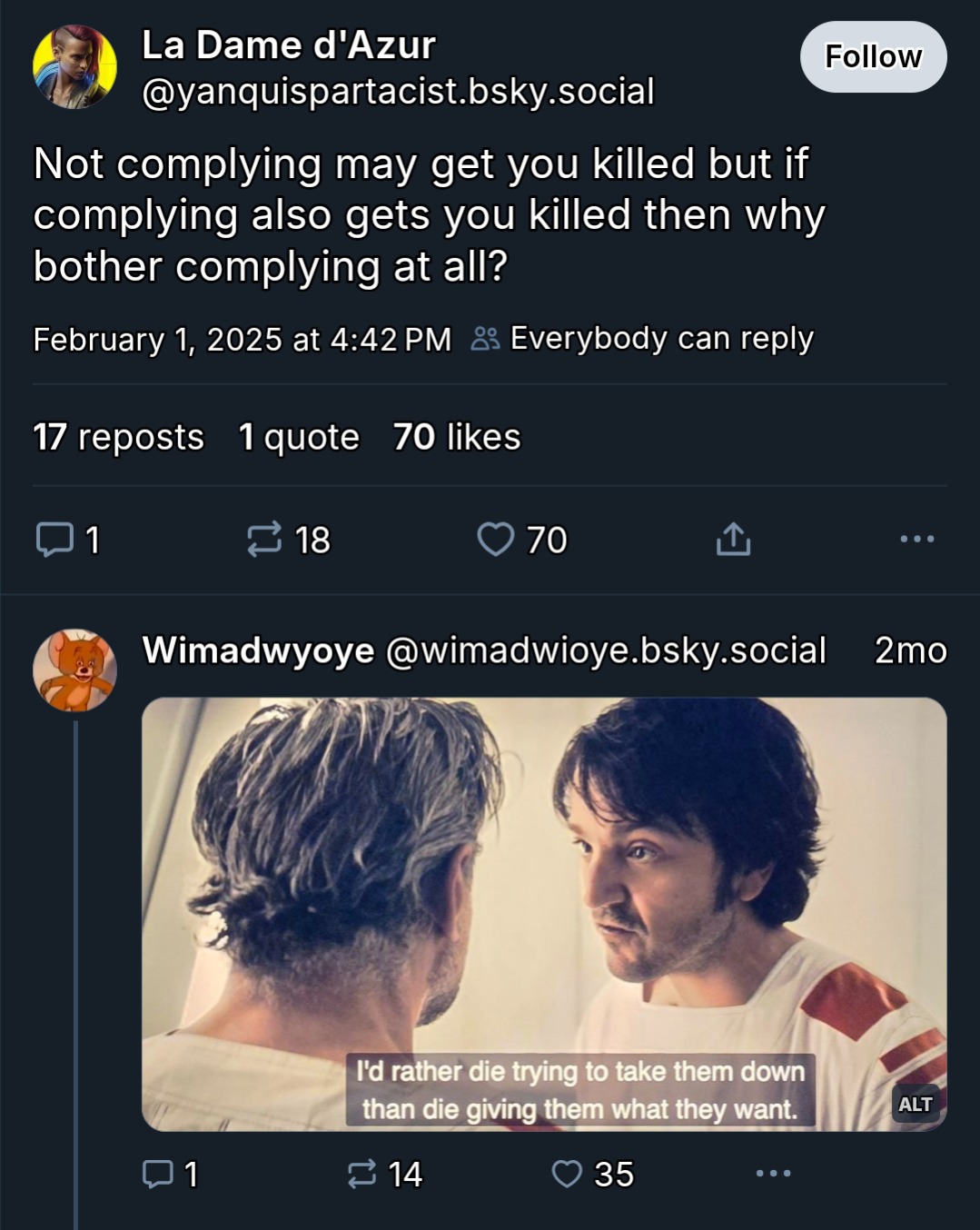View the list of 17 reposts
The image size is (980, 1230).
pos(119,437)
